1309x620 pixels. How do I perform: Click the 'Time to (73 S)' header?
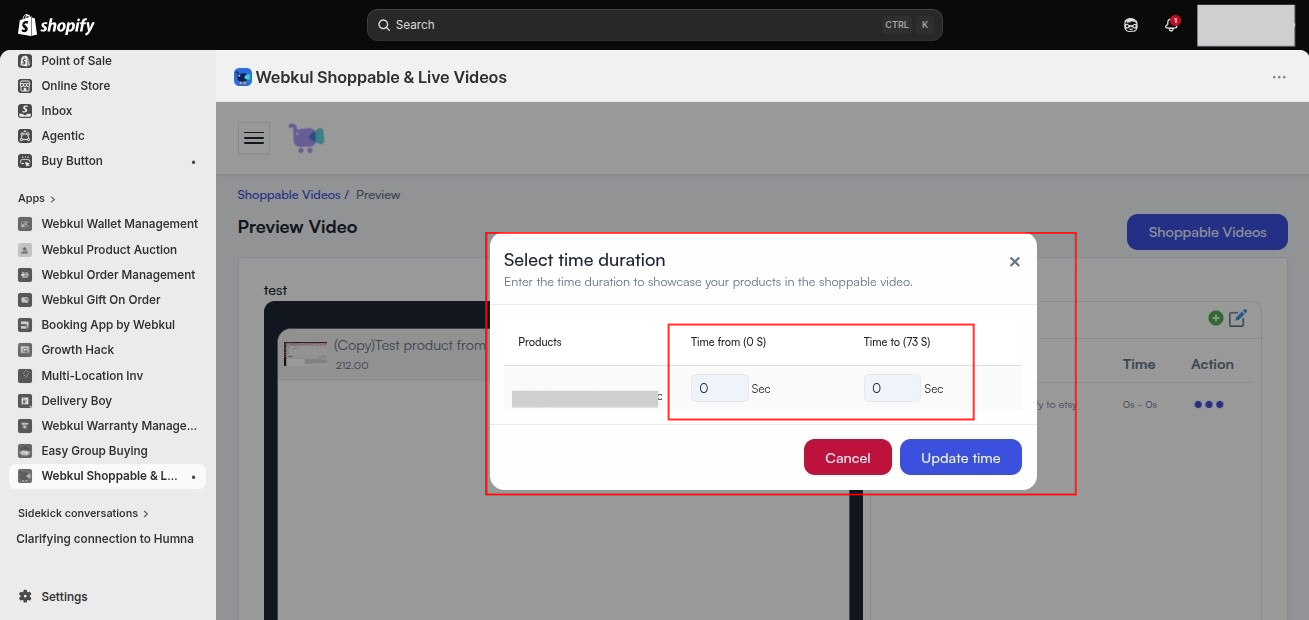897,342
